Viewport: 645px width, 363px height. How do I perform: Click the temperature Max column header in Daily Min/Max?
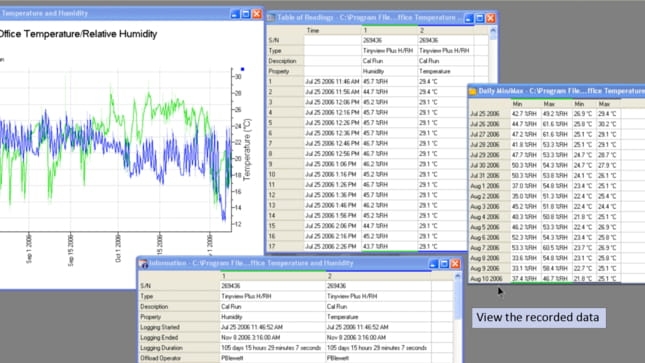tap(607, 104)
